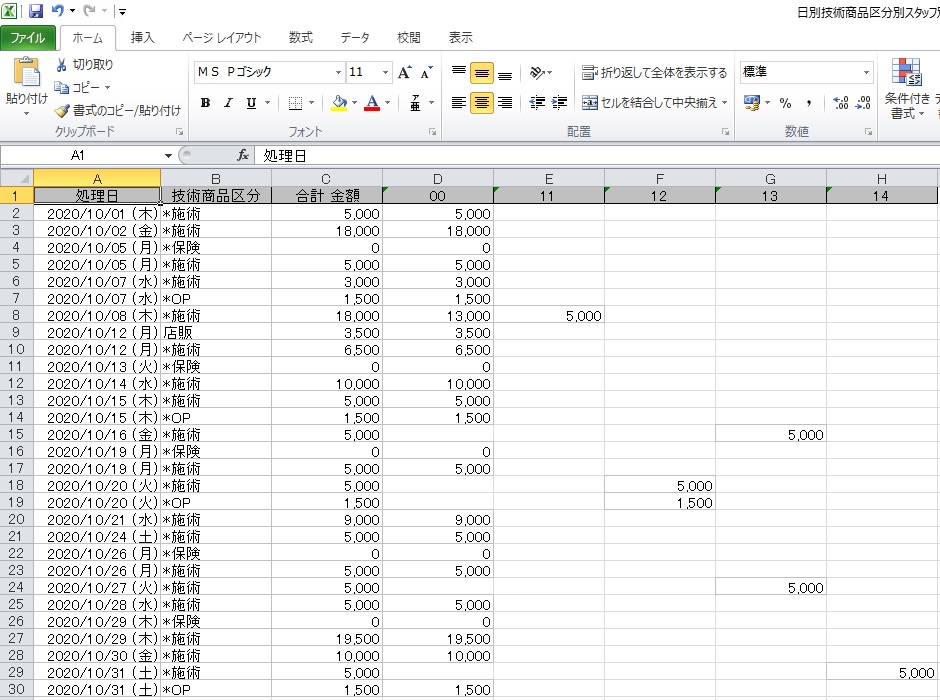
Task: Click the decrease indent icon
Action: (537, 103)
